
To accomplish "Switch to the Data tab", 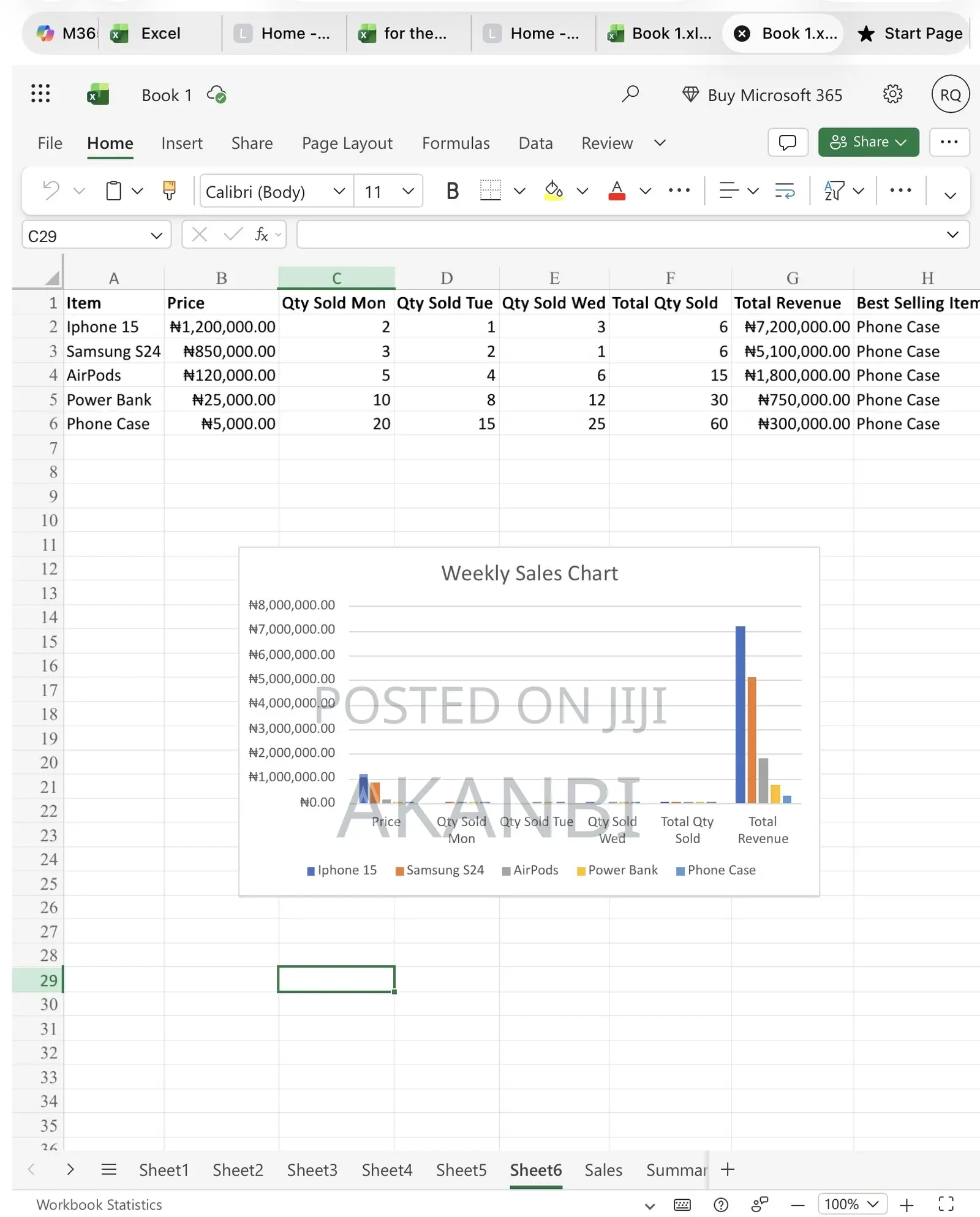I will (x=536, y=143).
